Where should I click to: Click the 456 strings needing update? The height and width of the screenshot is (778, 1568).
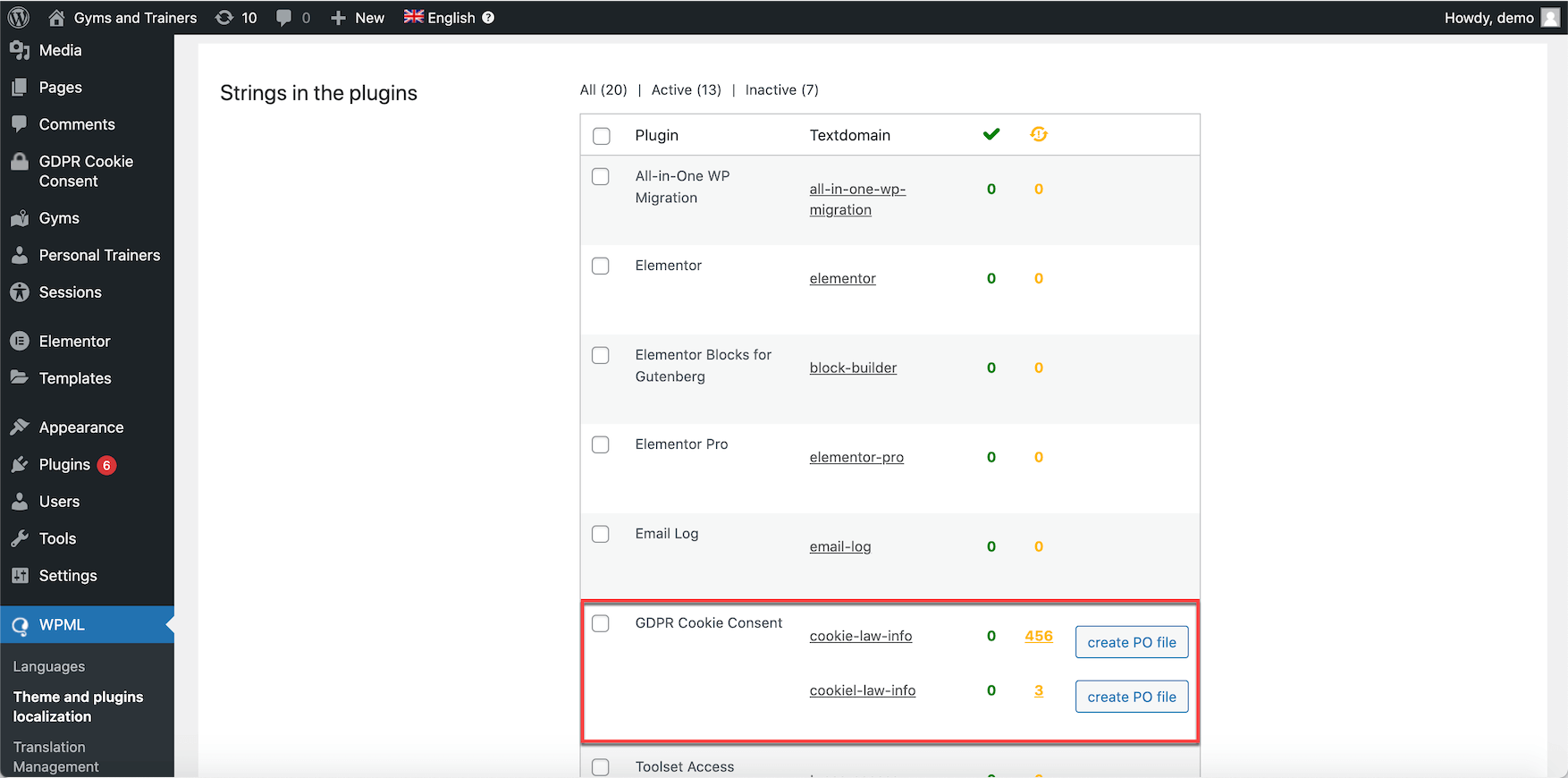[x=1039, y=636]
